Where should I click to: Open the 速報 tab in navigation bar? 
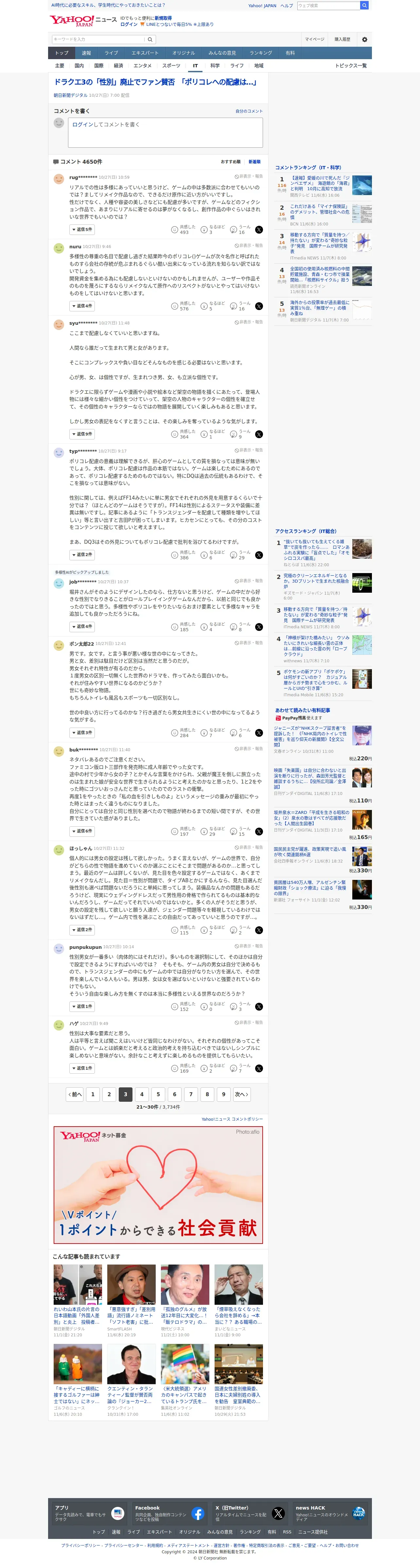tap(86, 53)
